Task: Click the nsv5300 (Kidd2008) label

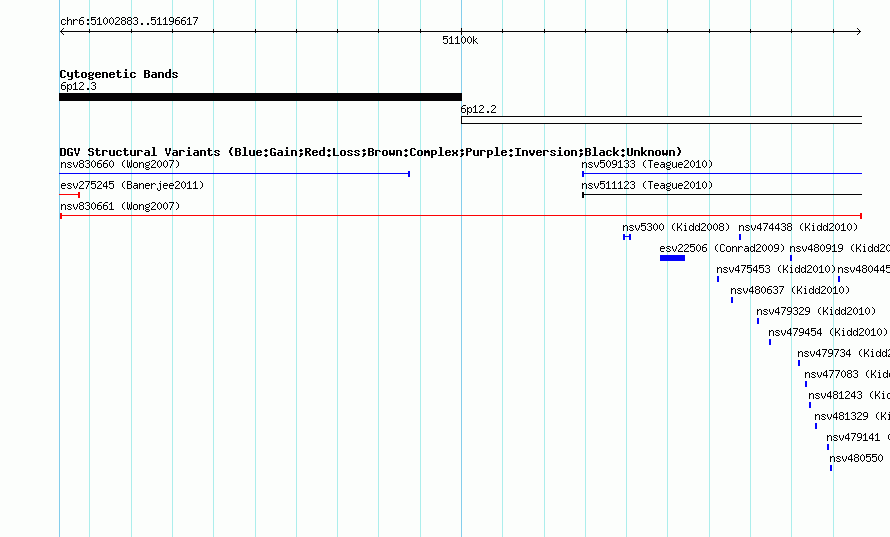Action: [676, 228]
